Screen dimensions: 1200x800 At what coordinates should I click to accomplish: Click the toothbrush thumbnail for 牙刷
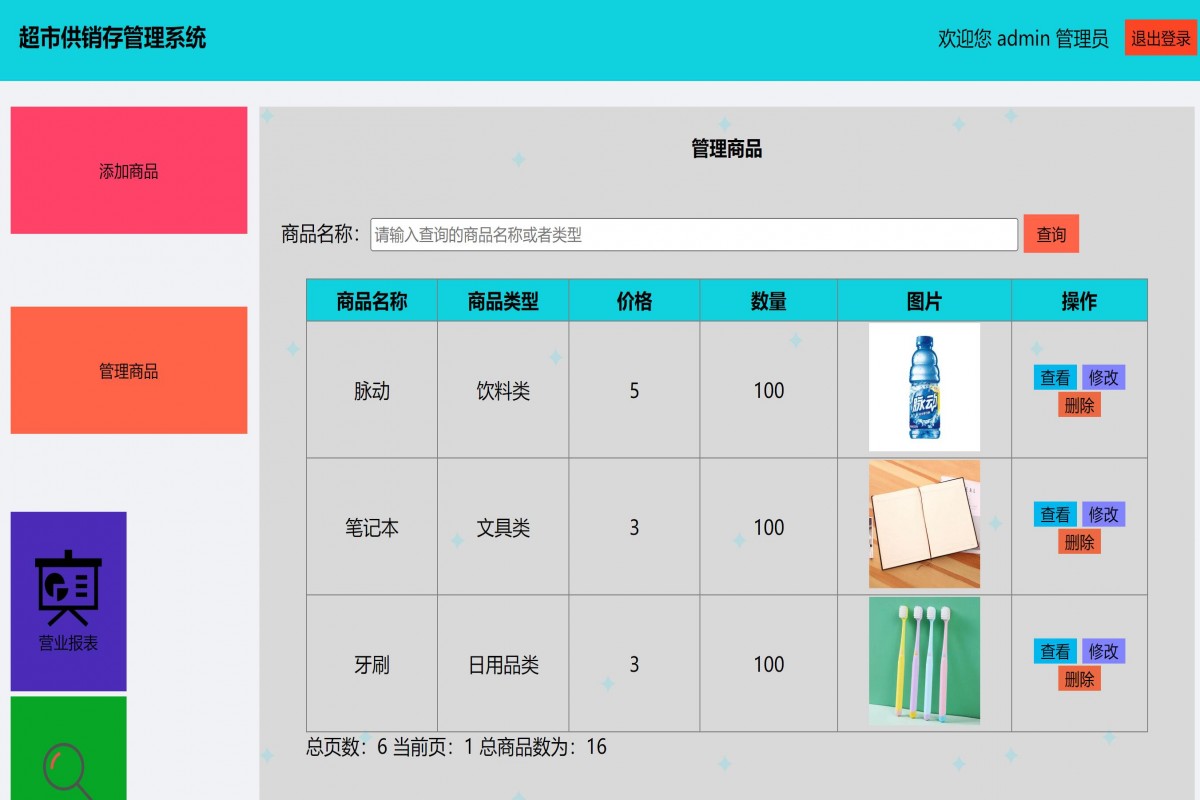(923, 663)
